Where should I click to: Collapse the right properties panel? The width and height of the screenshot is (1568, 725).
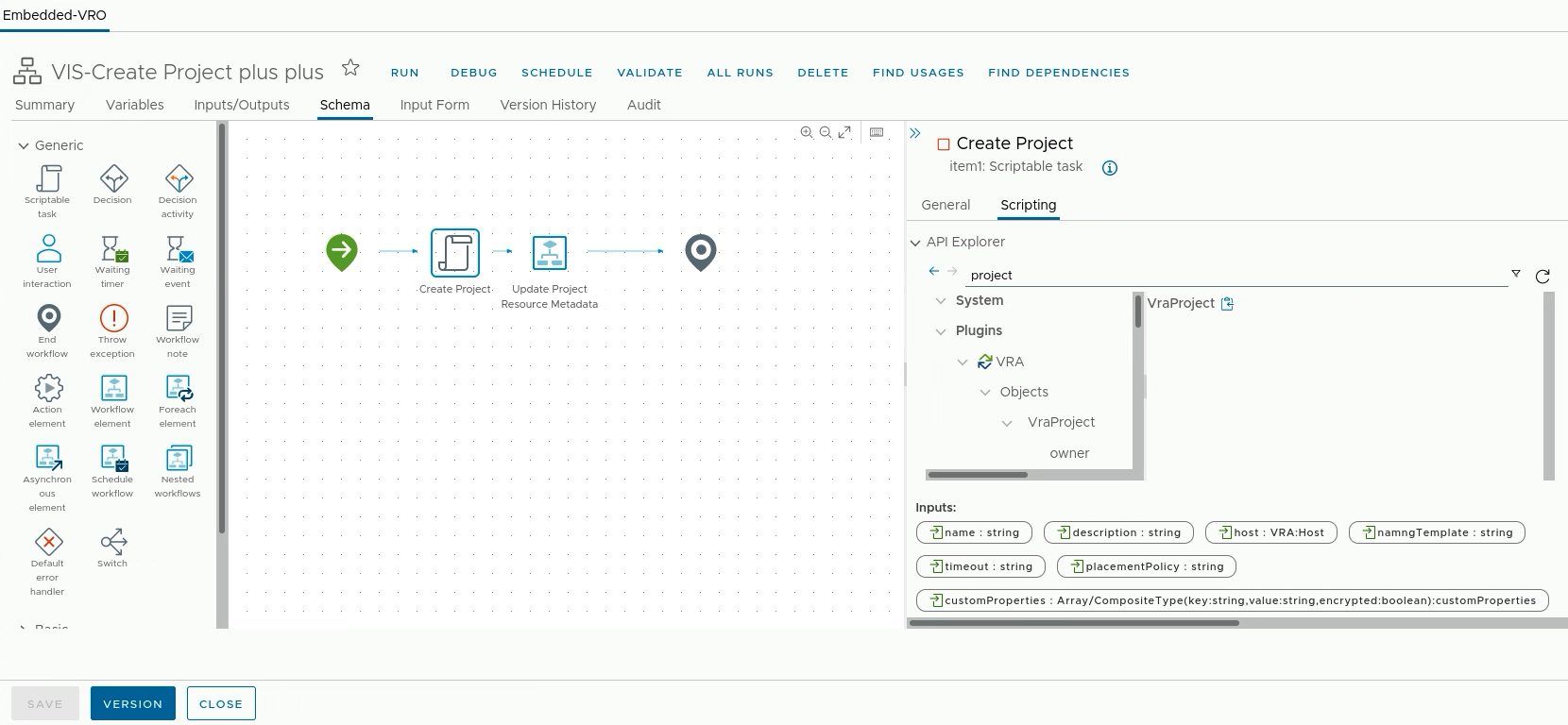tap(915, 134)
